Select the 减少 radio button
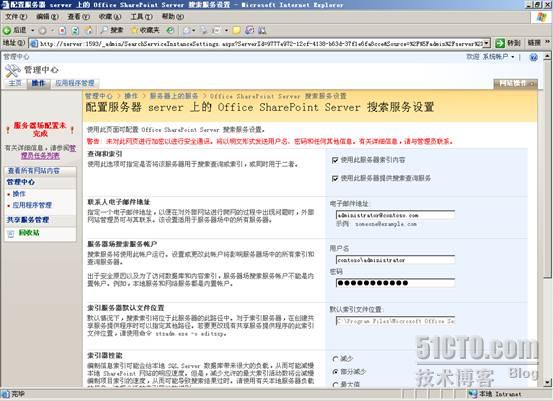 [335, 359]
